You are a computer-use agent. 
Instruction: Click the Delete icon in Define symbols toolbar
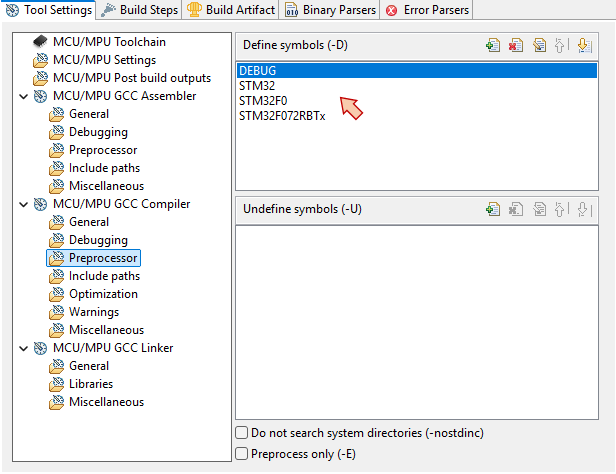pos(515,45)
